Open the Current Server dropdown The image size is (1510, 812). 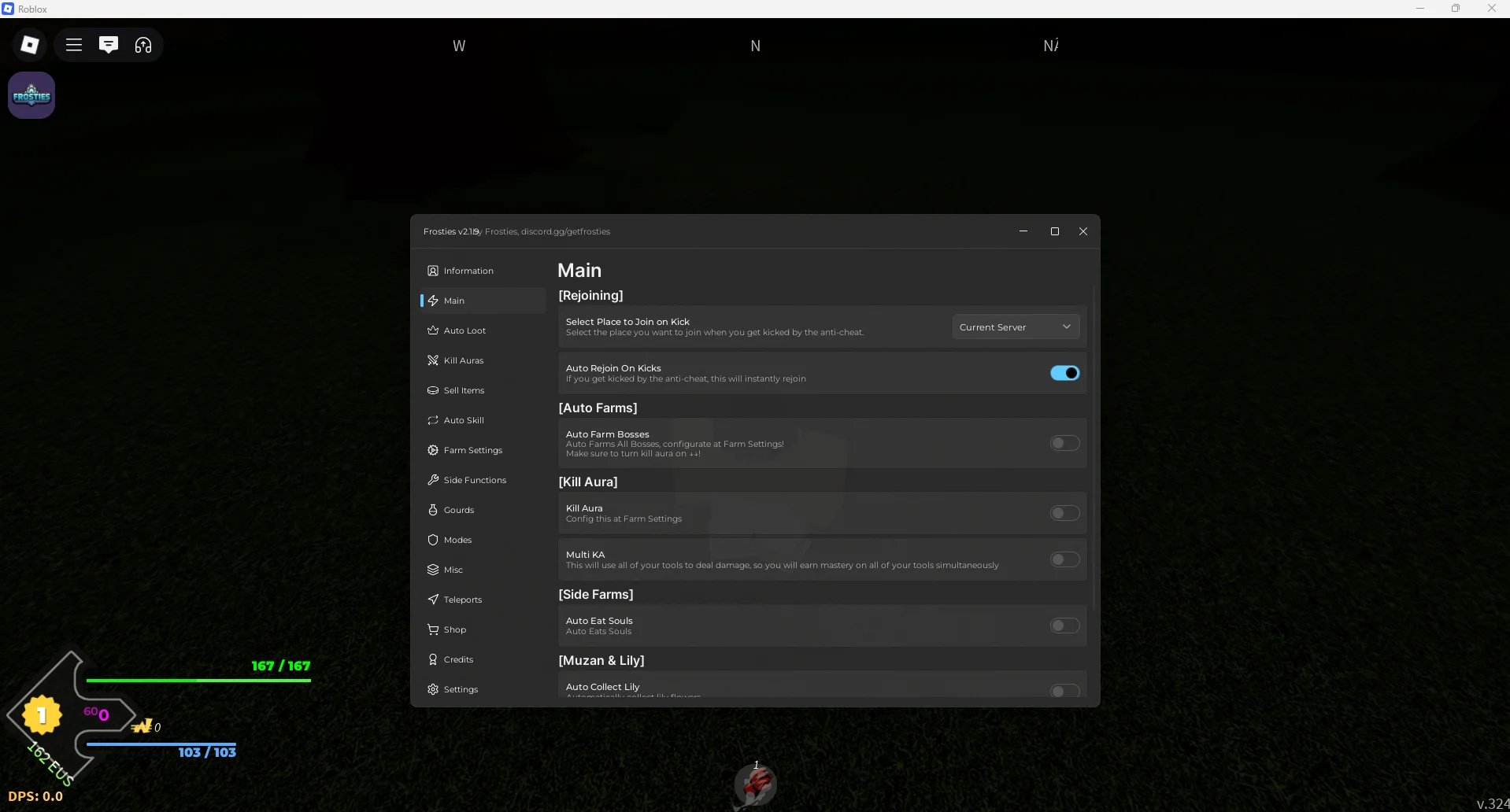(1016, 327)
